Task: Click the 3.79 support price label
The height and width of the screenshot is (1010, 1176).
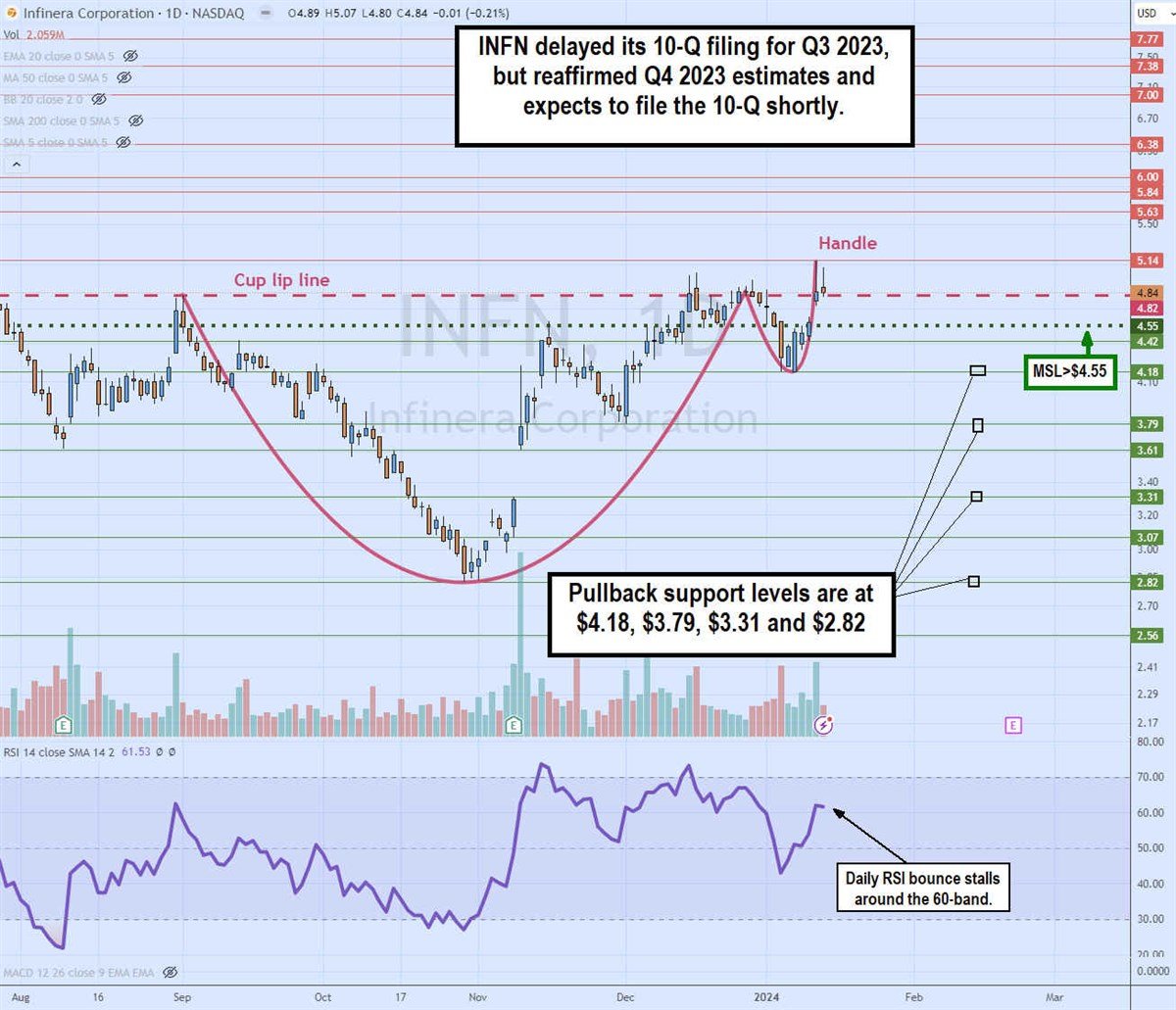Action: click(x=1147, y=424)
